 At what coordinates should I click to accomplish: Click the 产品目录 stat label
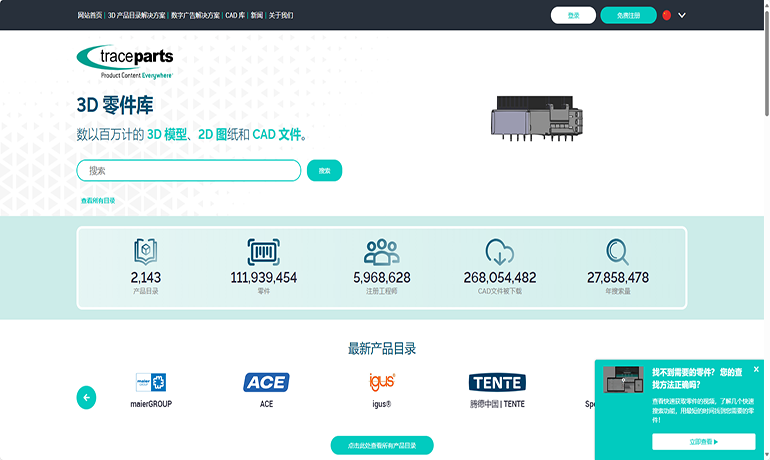[x=146, y=292]
